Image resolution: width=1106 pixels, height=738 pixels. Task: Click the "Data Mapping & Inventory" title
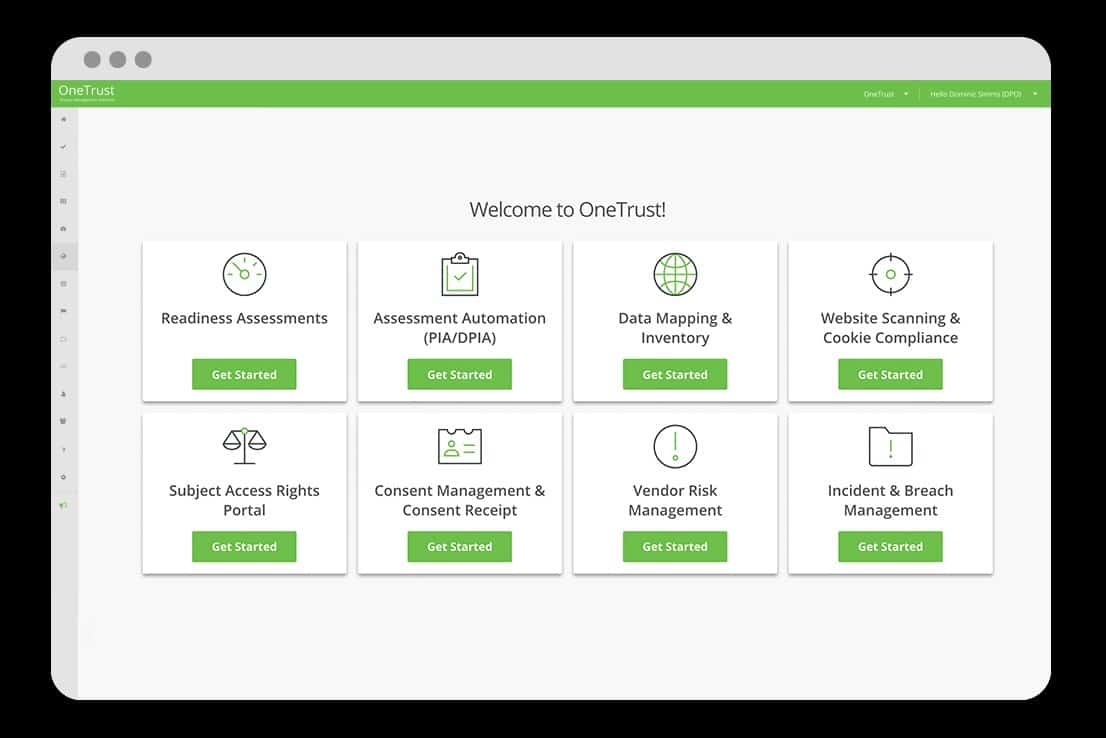click(x=675, y=328)
